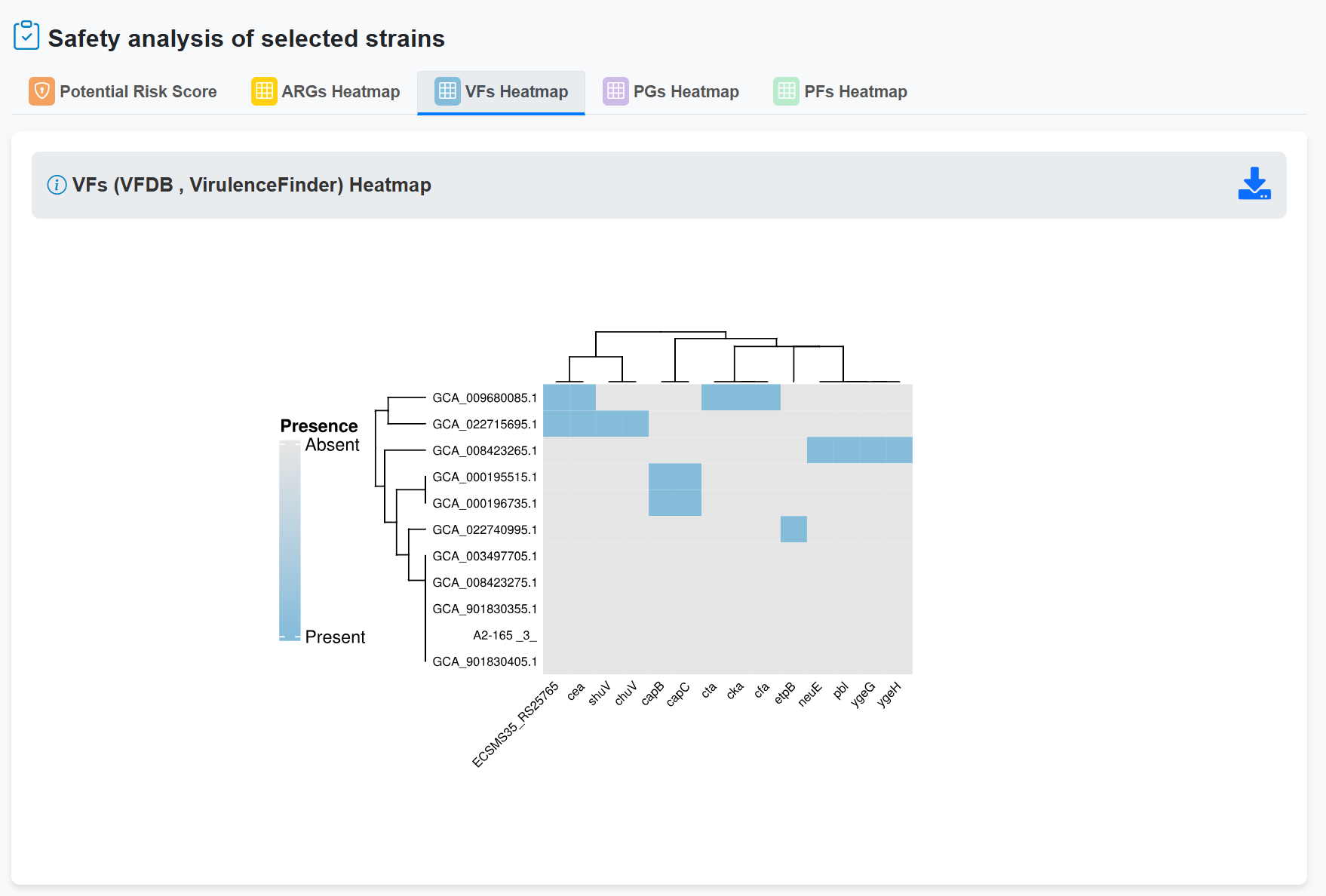This screenshot has width=1326, height=896.
Task: Click the ECSMS35_RS25765 column label
Action: point(516,724)
